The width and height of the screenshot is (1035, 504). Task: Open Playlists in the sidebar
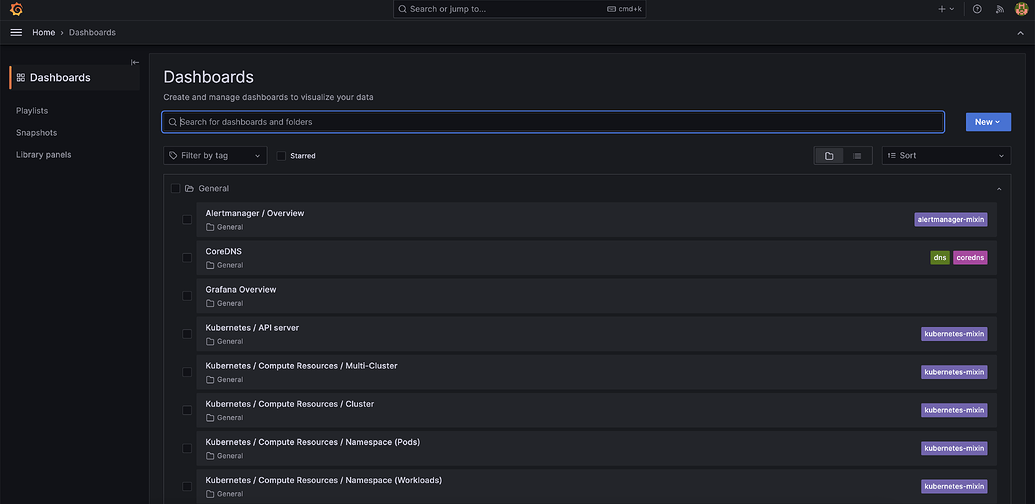[32, 111]
